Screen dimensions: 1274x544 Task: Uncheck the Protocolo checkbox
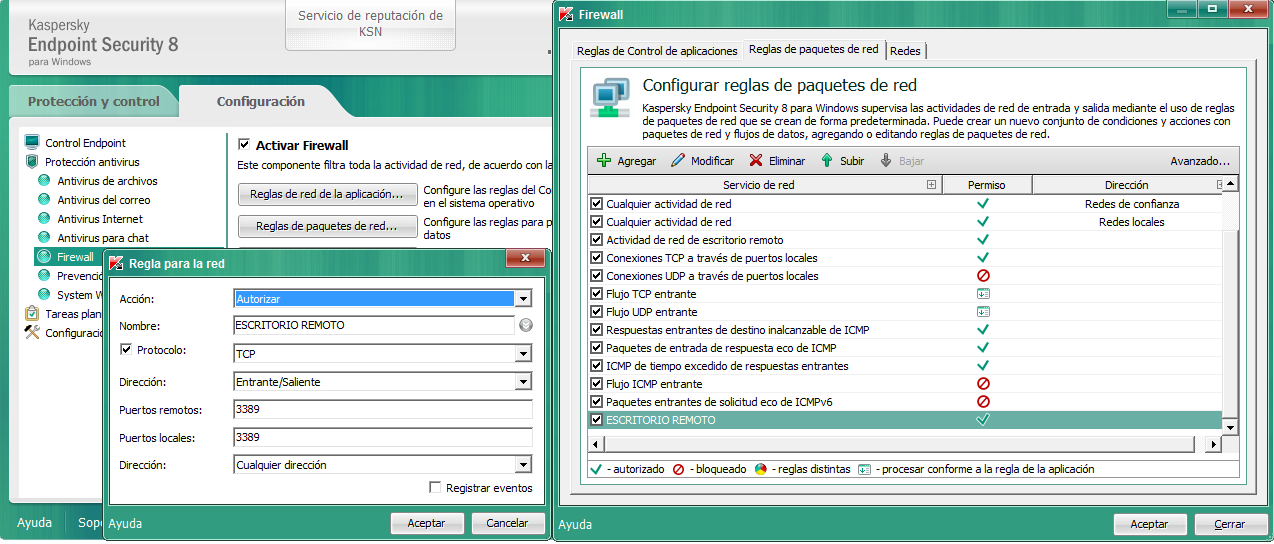[x=126, y=350]
